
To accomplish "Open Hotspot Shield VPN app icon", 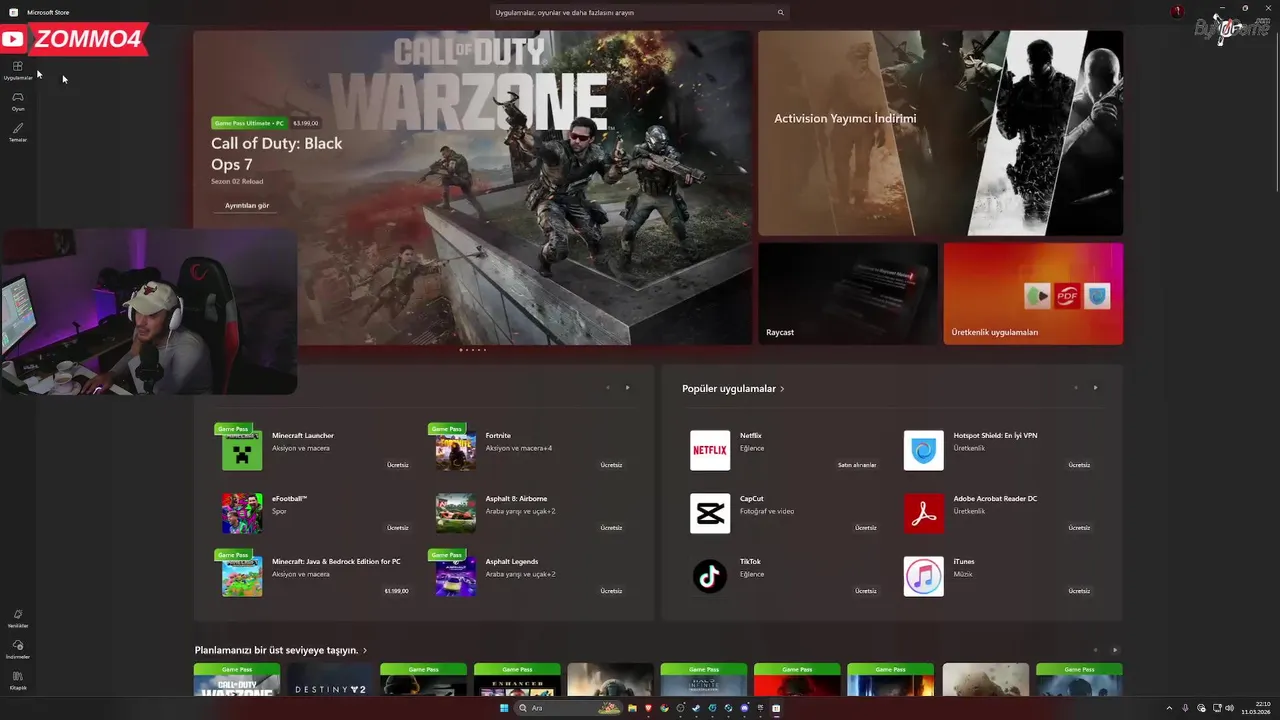I will (924, 450).
